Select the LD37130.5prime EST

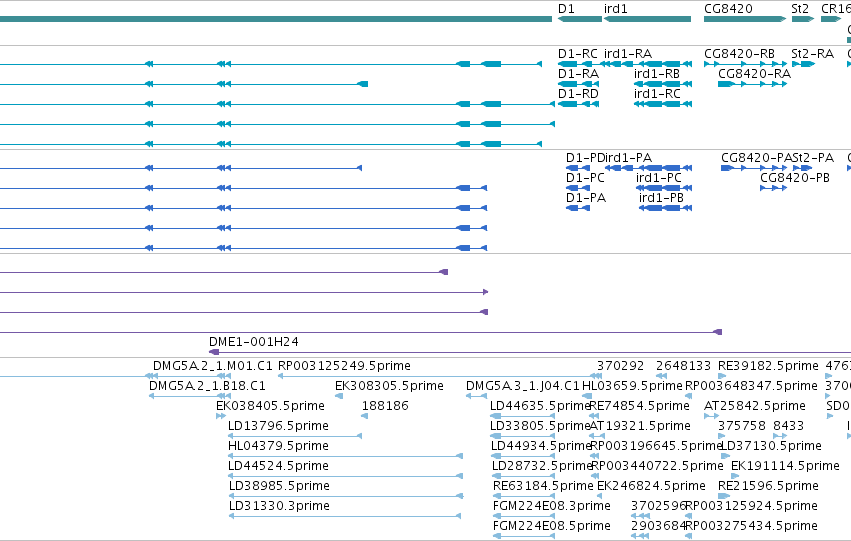coord(771,446)
